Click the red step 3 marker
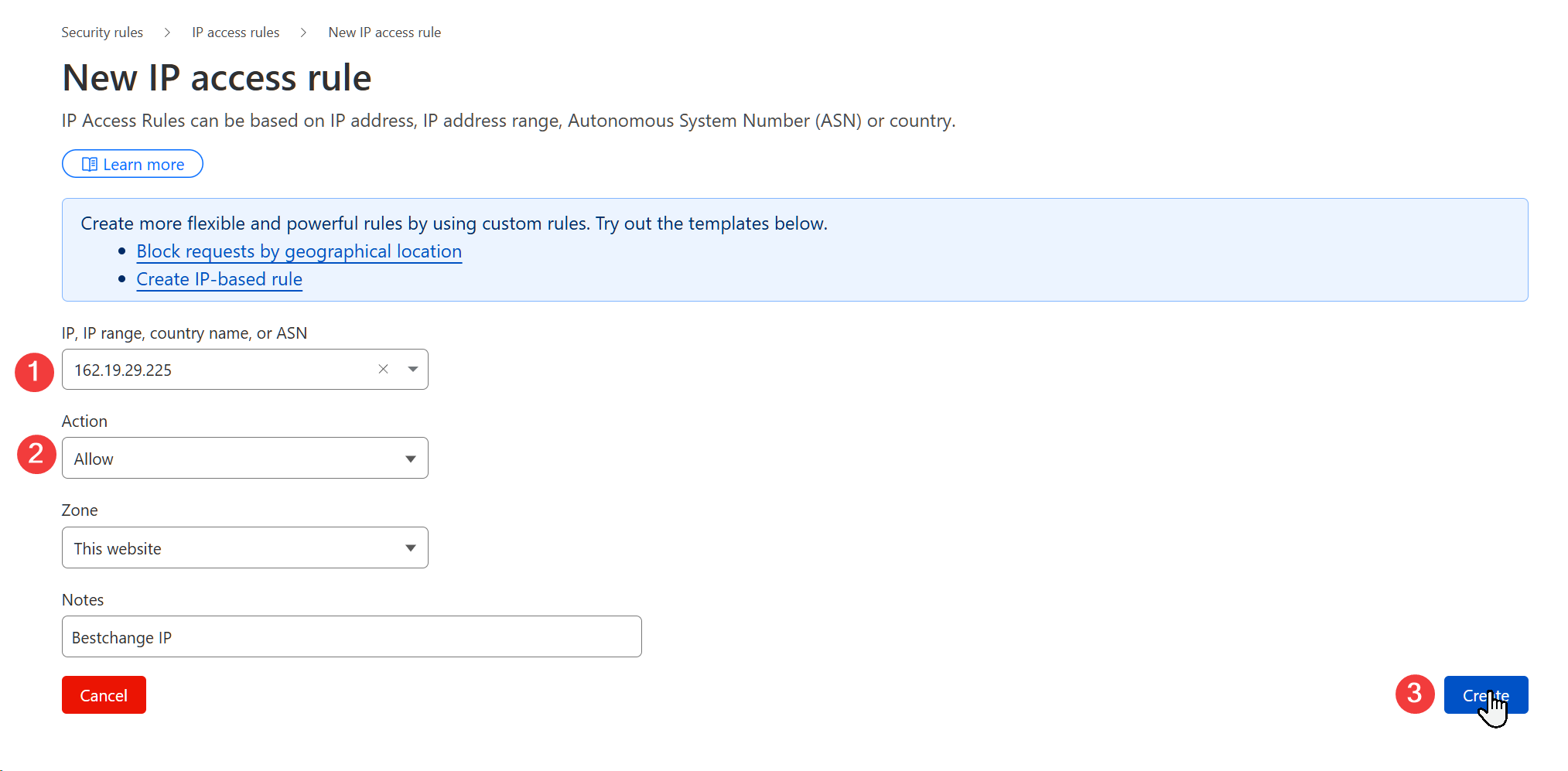The width and height of the screenshot is (1568, 771). click(1414, 694)
